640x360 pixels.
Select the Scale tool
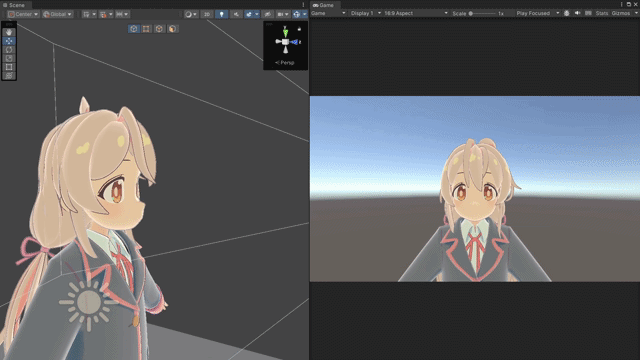[9, 58]
